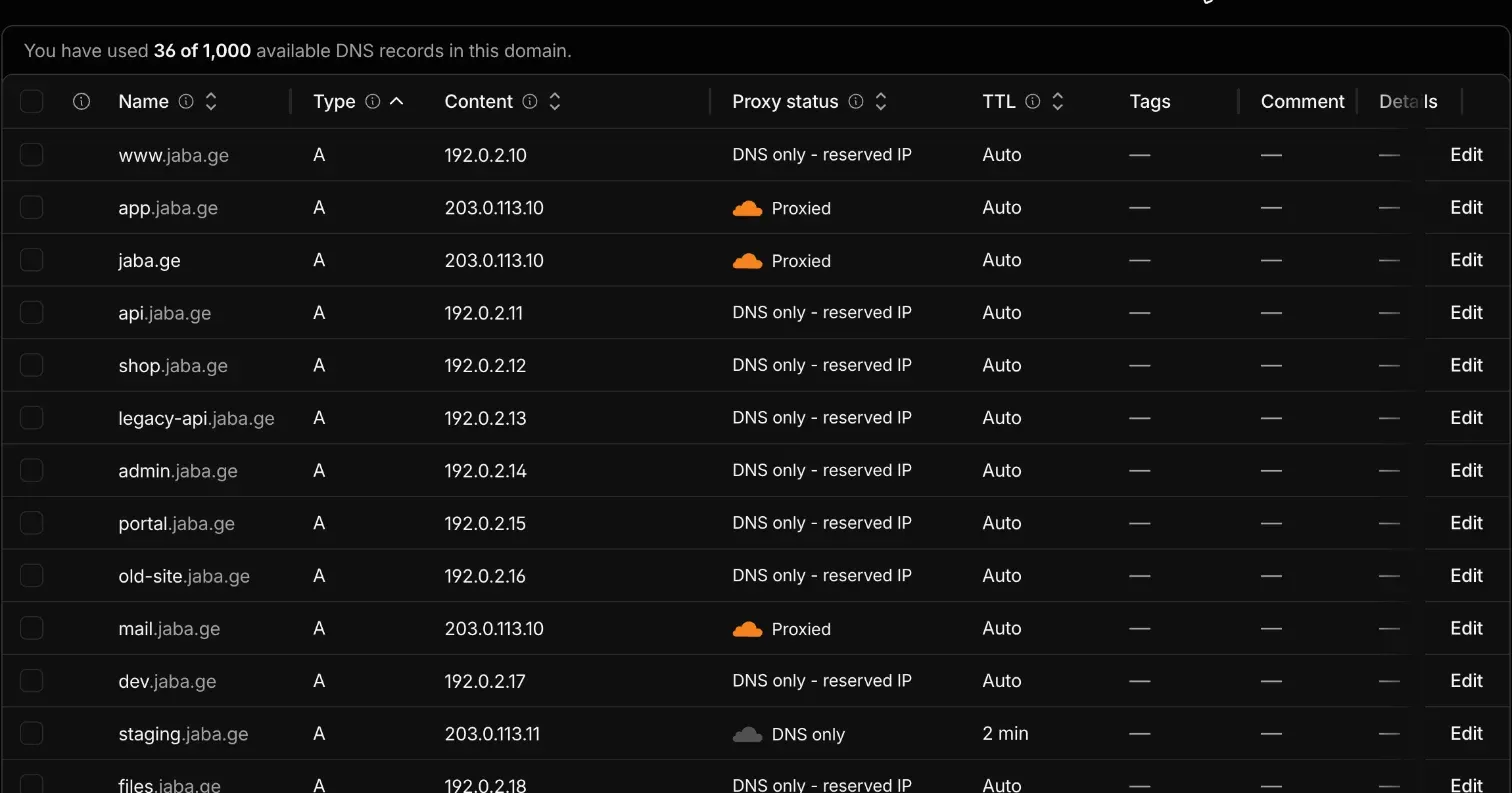Edit the old-site.jaba.ge record
This screenshot has height=793, width=1512.
click(1467, 576)
